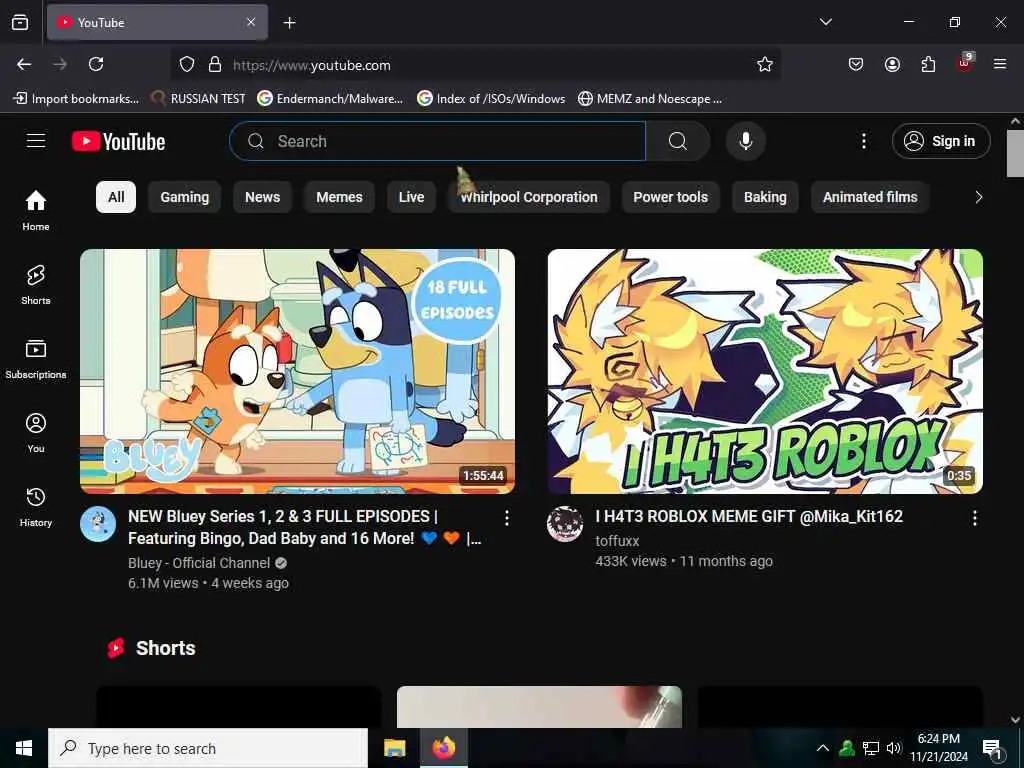Open File Explorer from the taskbar
The image size is (1024, 768).
pyautogui.click(x=394, y=748)
